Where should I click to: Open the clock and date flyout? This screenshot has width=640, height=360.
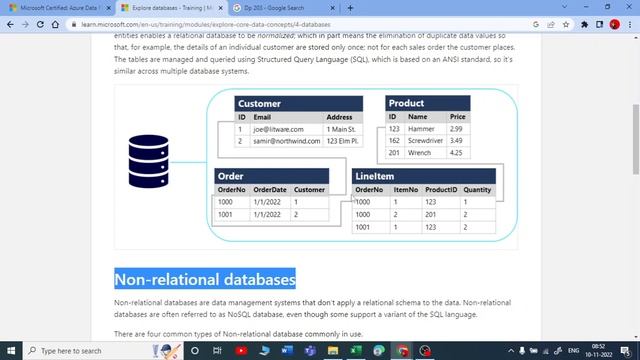tap(598, 351)
